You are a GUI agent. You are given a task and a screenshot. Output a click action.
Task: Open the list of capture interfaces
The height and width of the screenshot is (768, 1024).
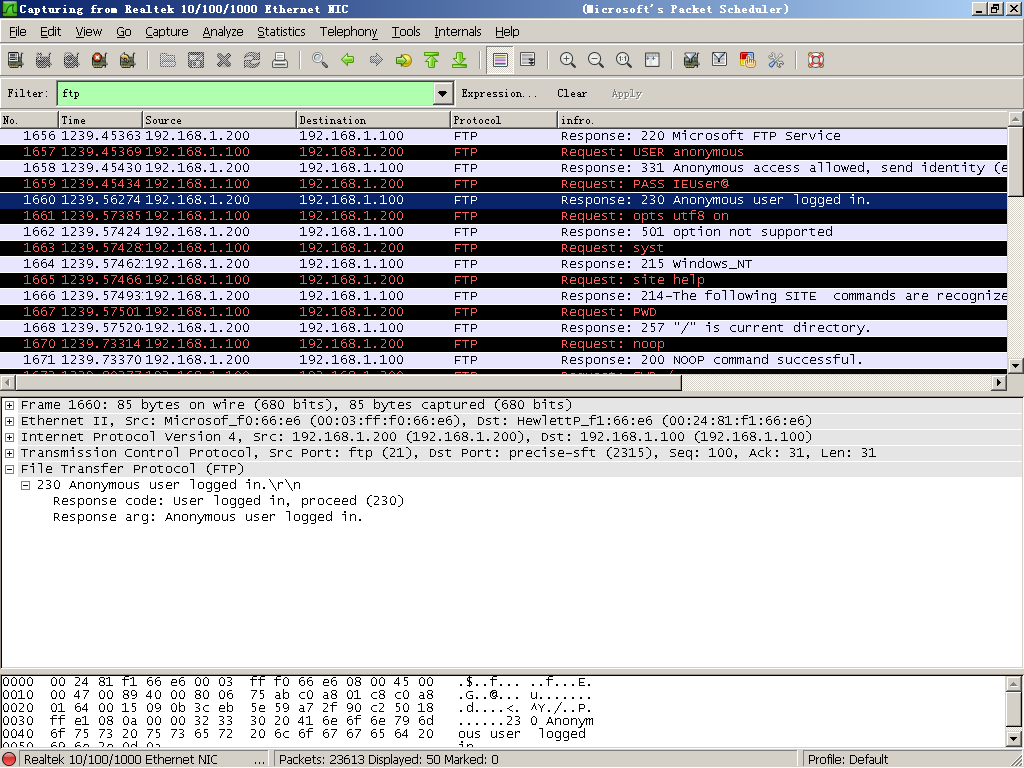coord(16,60)
